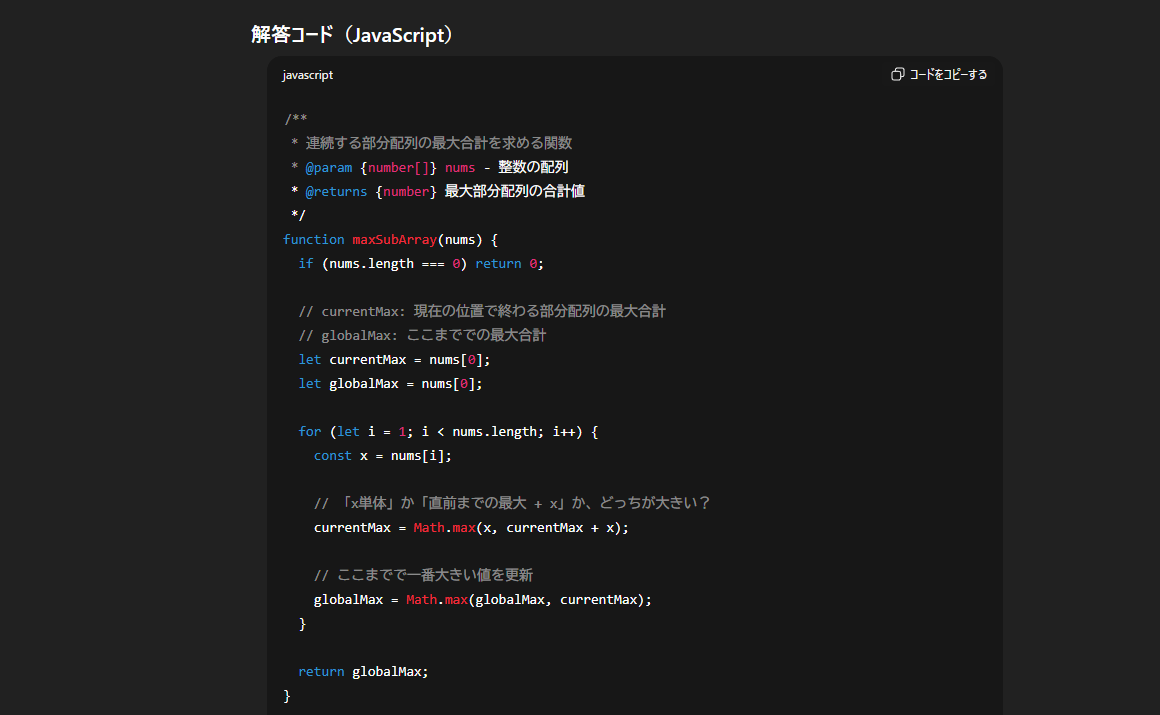The width and height of the screenshot is (1160, 715).
Task: Click the 'return globalMax;' line
Action: pyautogui.click(x=363, y=671)
